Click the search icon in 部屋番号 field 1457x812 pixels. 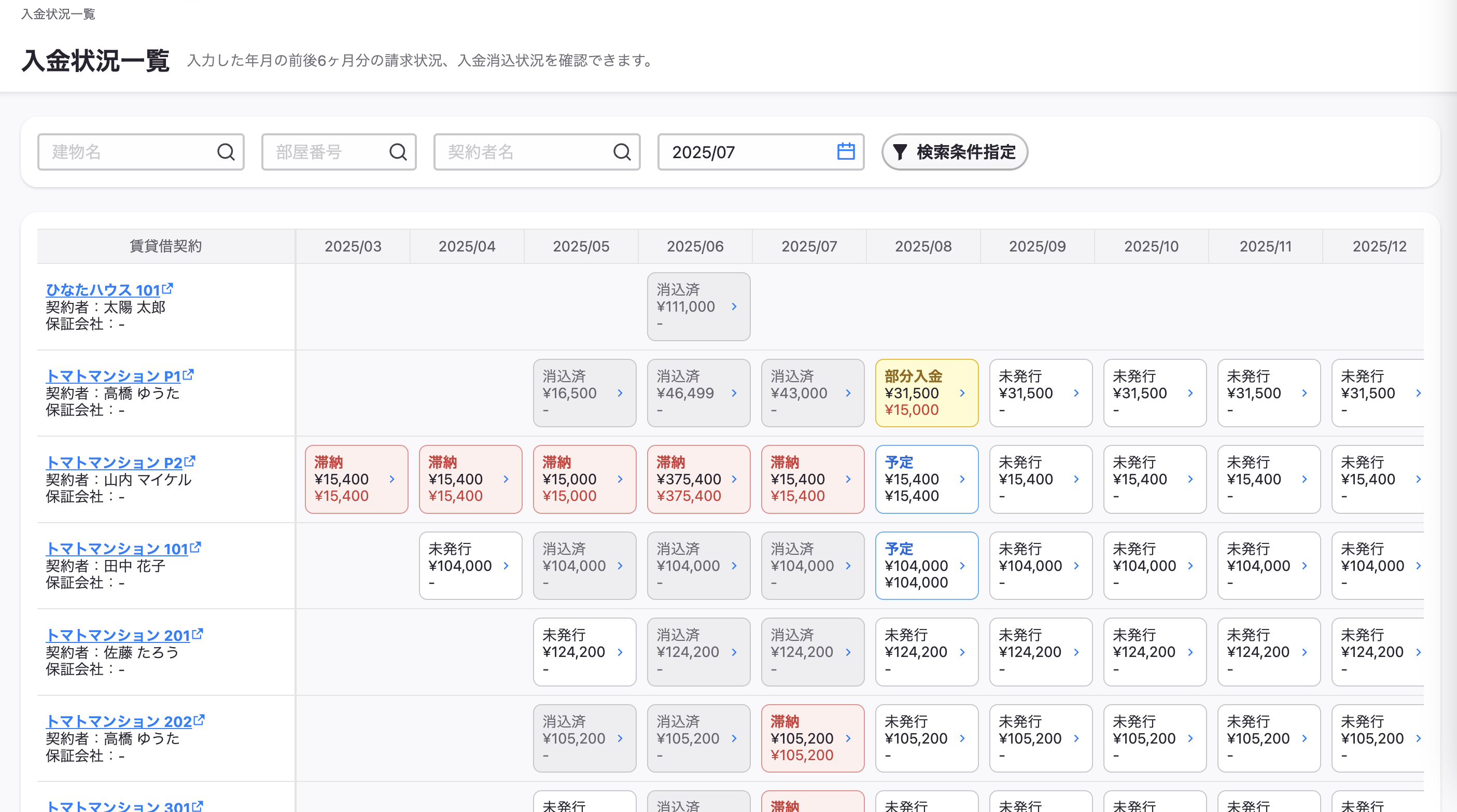point(398,151)
